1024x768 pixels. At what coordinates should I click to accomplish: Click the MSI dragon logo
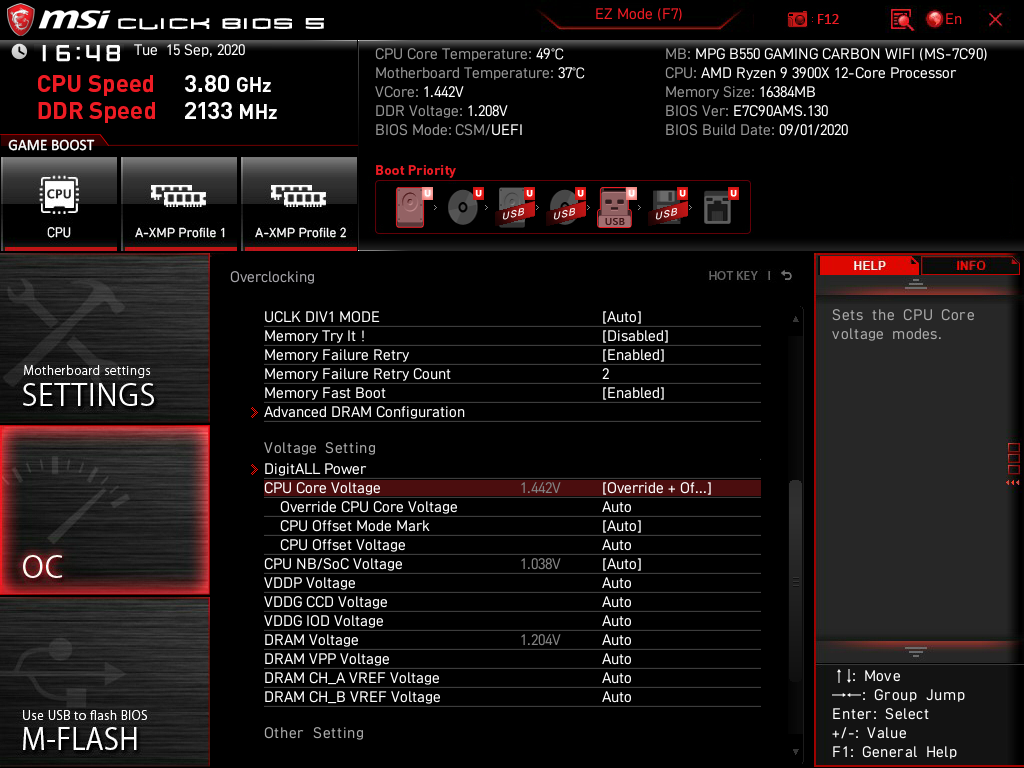[x=20, y=20]
